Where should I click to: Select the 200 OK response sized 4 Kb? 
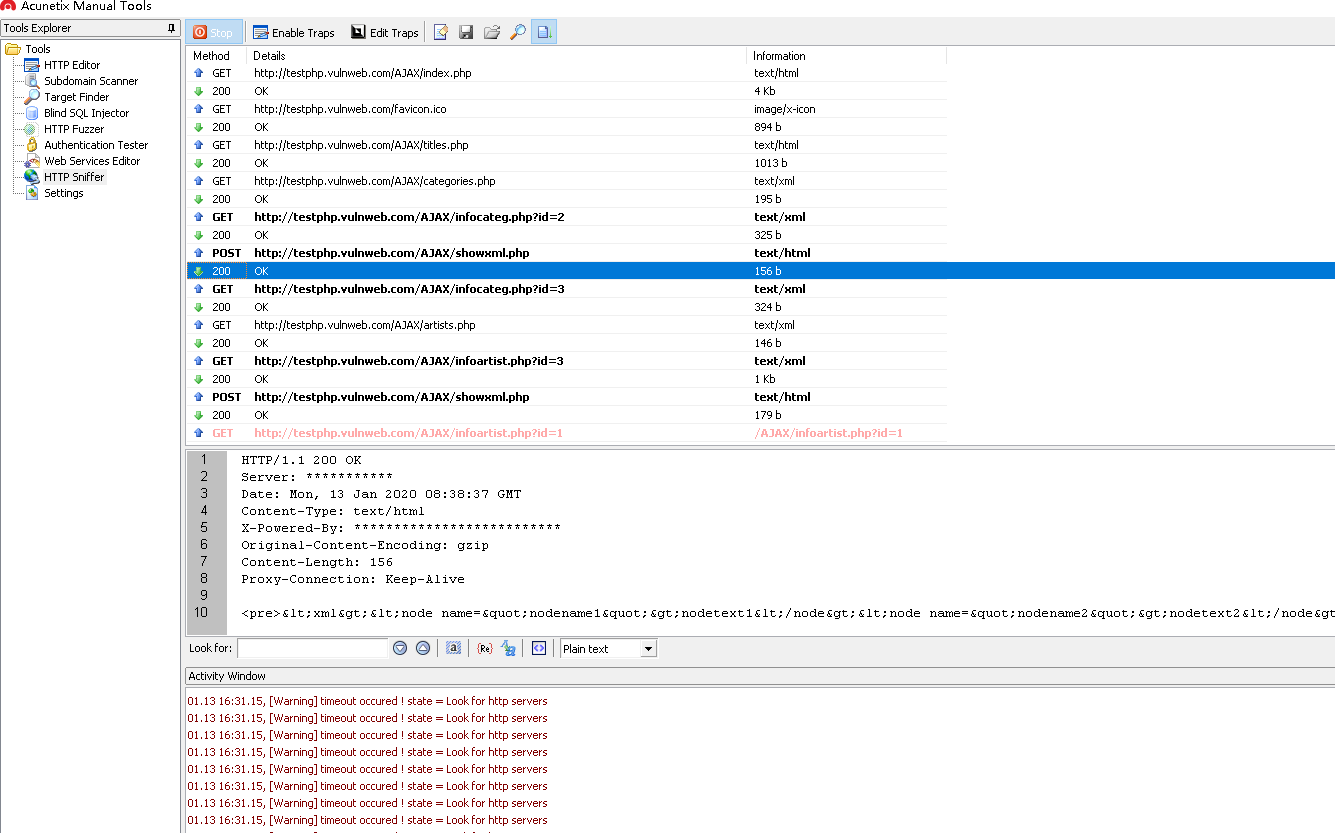(x=567, y=91)
